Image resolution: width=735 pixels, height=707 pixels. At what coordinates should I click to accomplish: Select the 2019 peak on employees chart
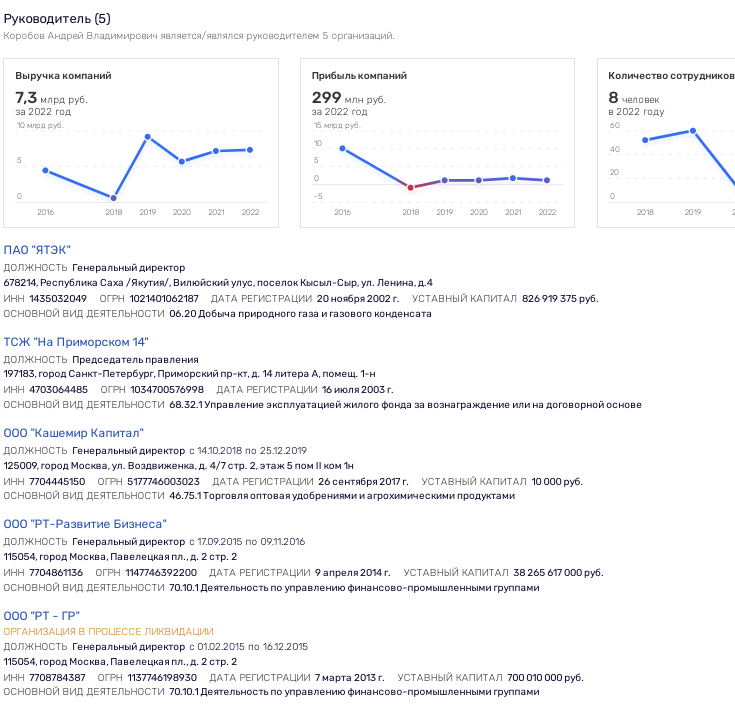point(692,131)
